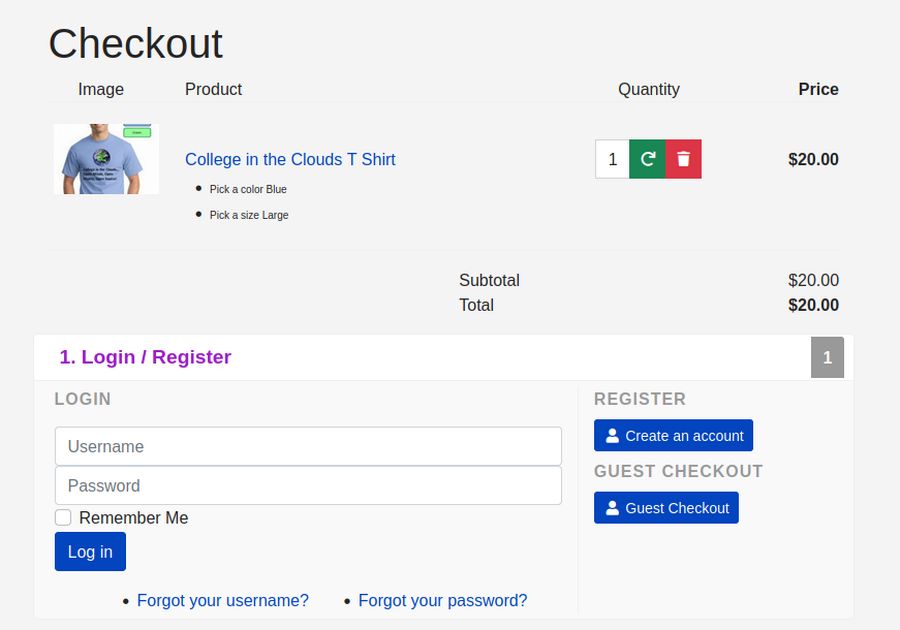Image resolution: width=900 pixels, height=630 pixels.
Task: Focus the Password input field
Action: point(308,486)
